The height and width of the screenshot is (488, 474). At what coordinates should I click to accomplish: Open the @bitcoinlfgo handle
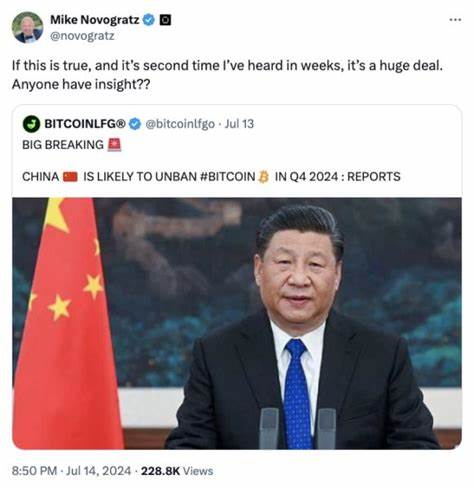[x=180, y=124]
